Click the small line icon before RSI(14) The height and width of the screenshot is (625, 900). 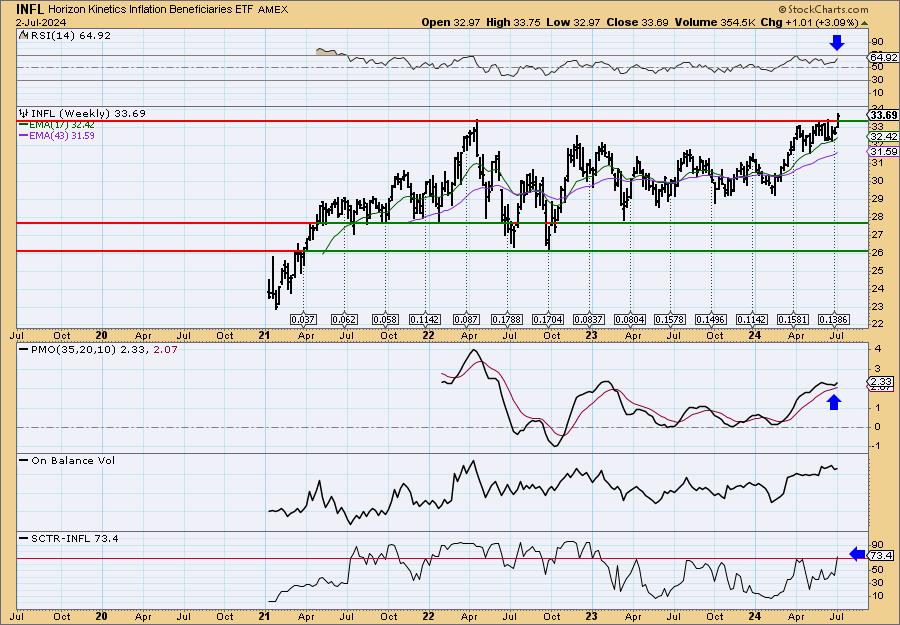23,35
